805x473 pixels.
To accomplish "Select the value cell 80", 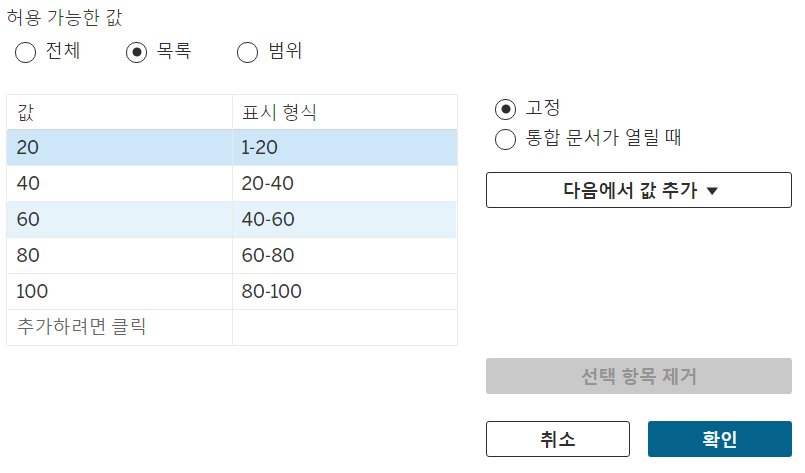I will [x=120, y=255].
